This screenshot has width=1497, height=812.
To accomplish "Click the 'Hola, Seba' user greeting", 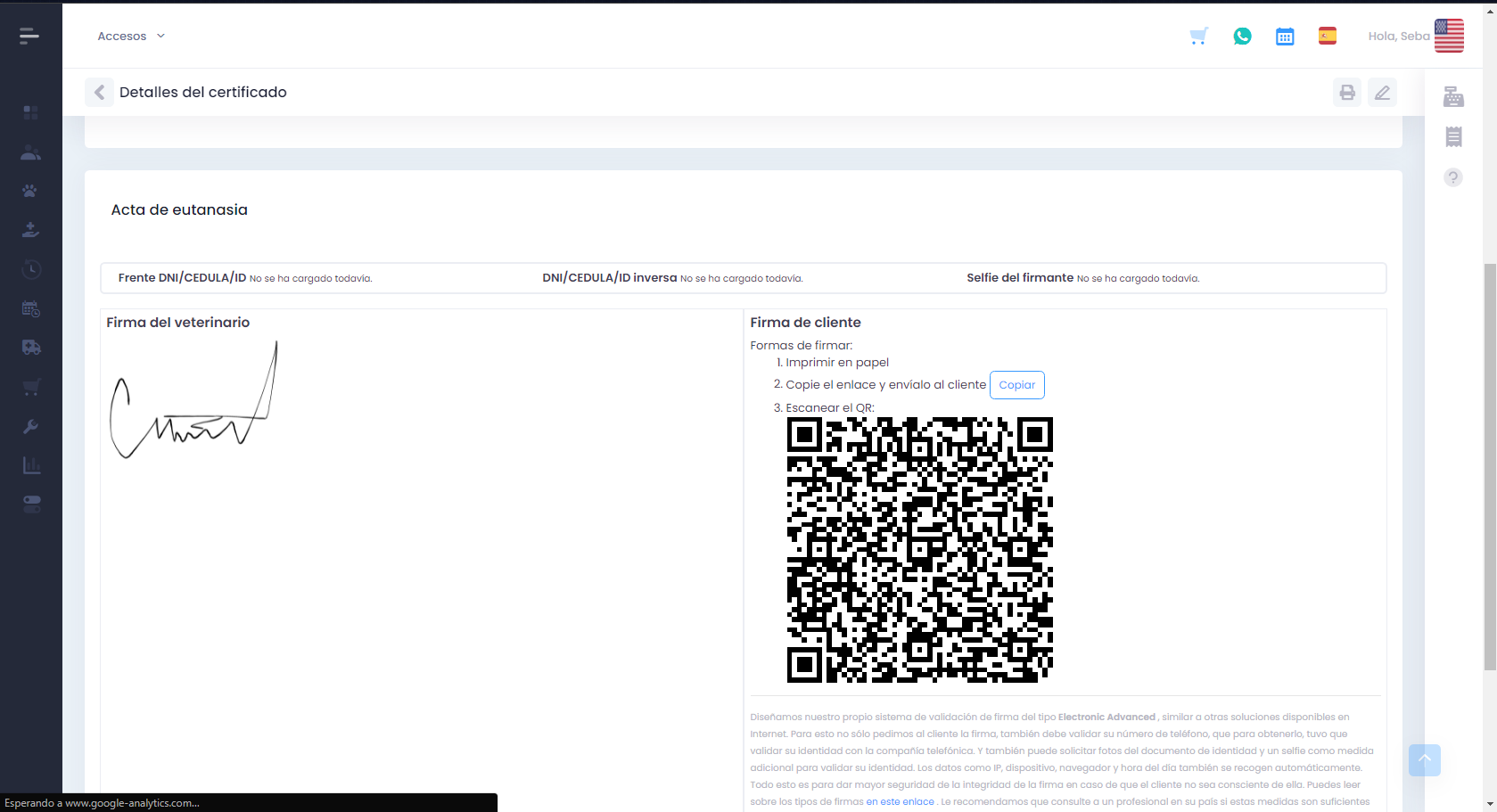I will pos(1399,36).
